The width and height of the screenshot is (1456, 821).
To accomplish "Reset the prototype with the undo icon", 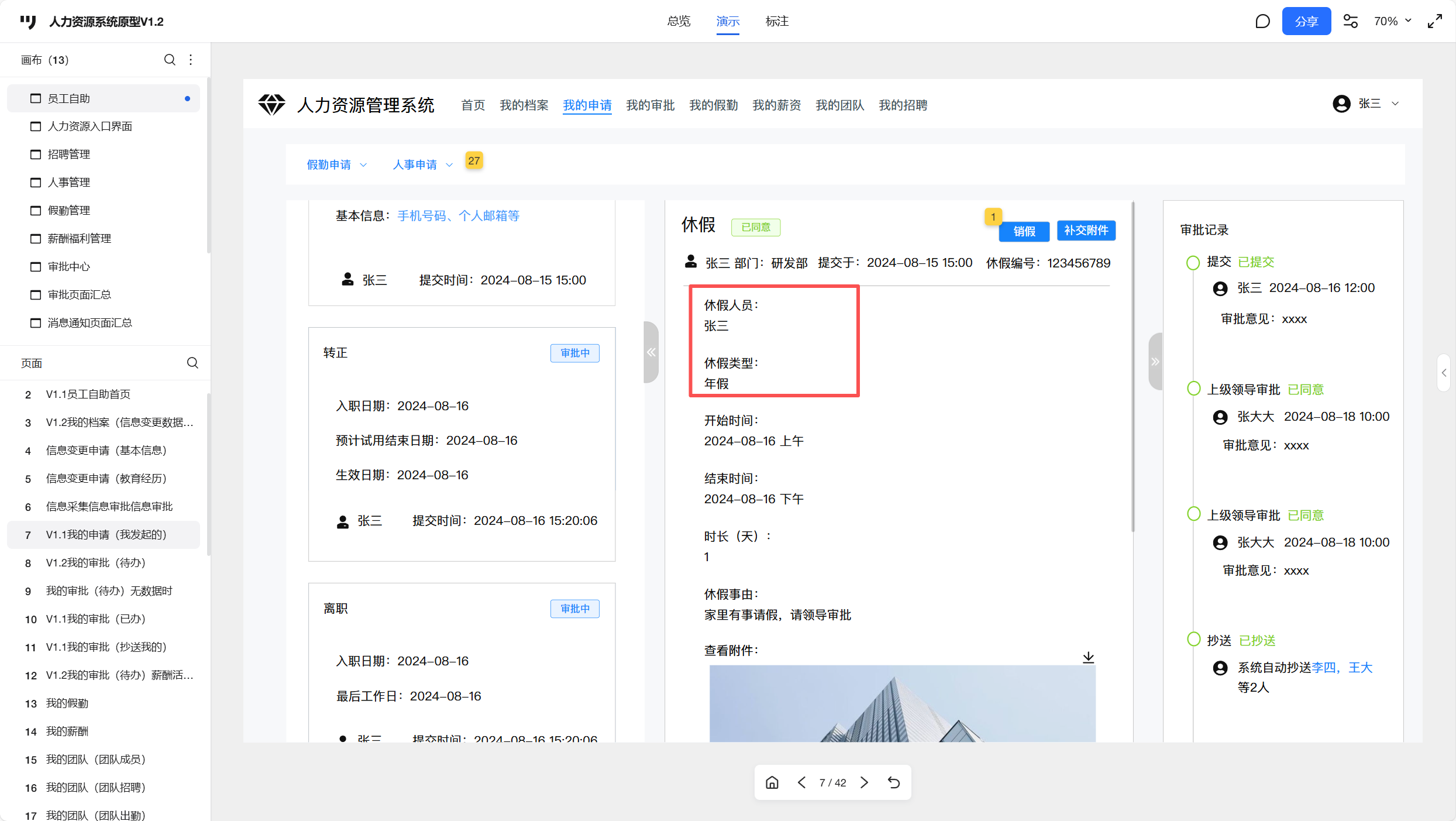I will coord(894,782).
